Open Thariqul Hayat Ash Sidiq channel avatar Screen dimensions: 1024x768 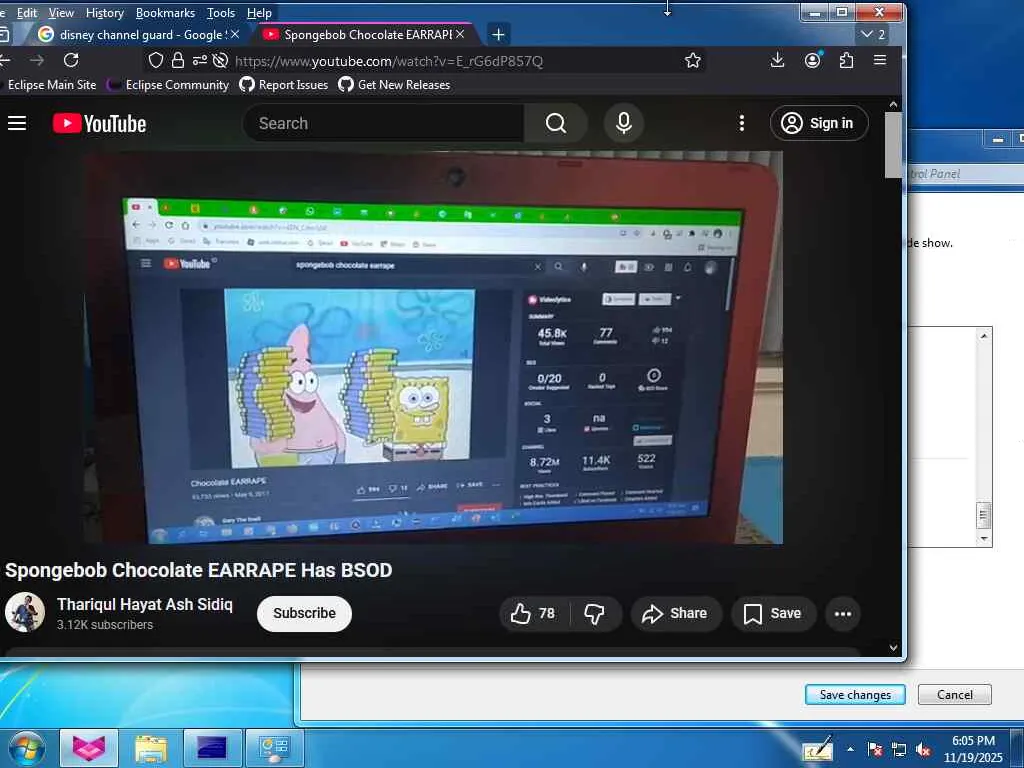25,613
